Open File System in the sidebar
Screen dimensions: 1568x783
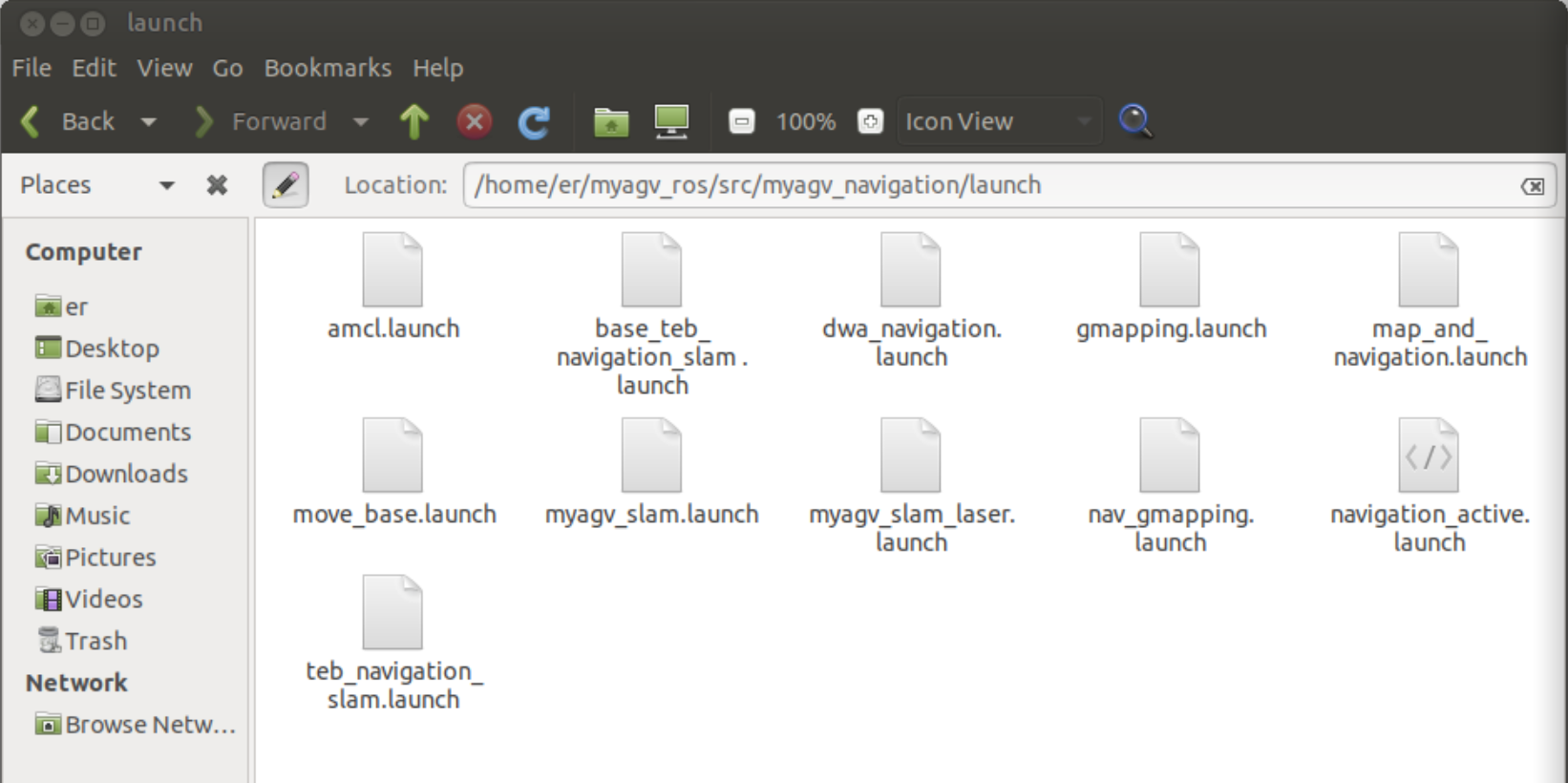click(113, 390)
